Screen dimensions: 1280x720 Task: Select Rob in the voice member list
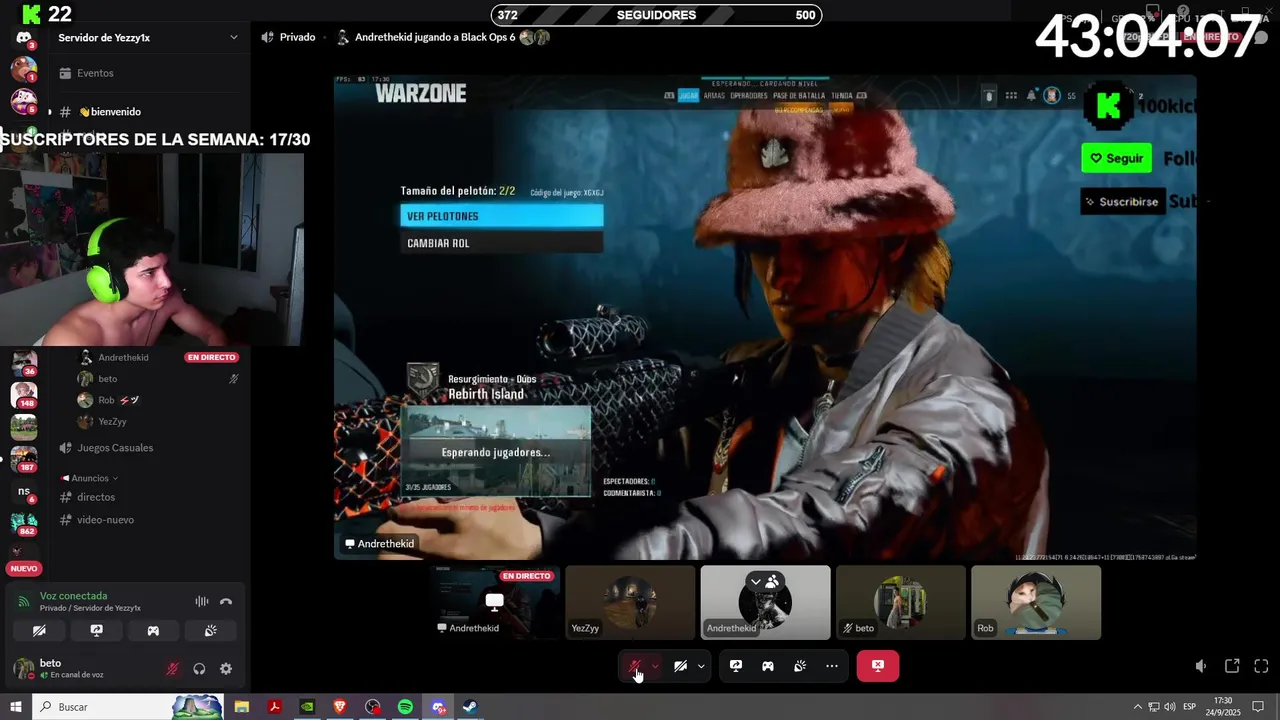(158, 400)
